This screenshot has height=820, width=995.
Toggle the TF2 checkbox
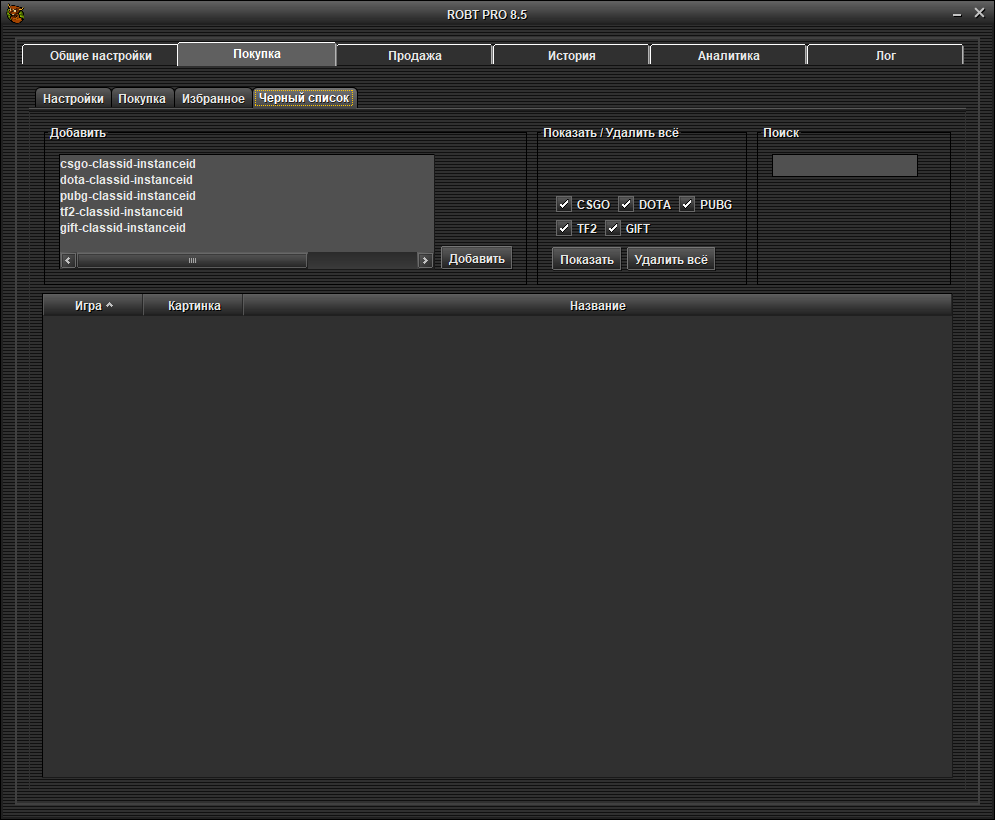tap(564, 228)
